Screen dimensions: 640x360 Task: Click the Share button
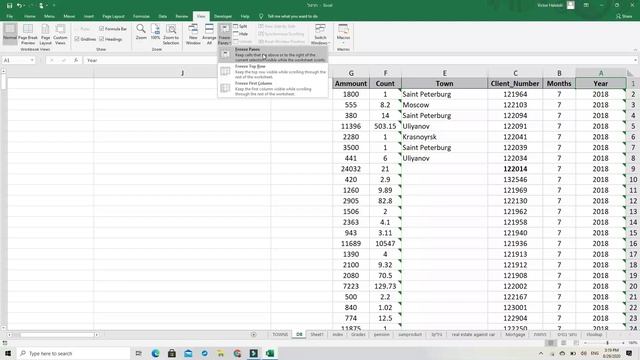click(x=624, y=16)
